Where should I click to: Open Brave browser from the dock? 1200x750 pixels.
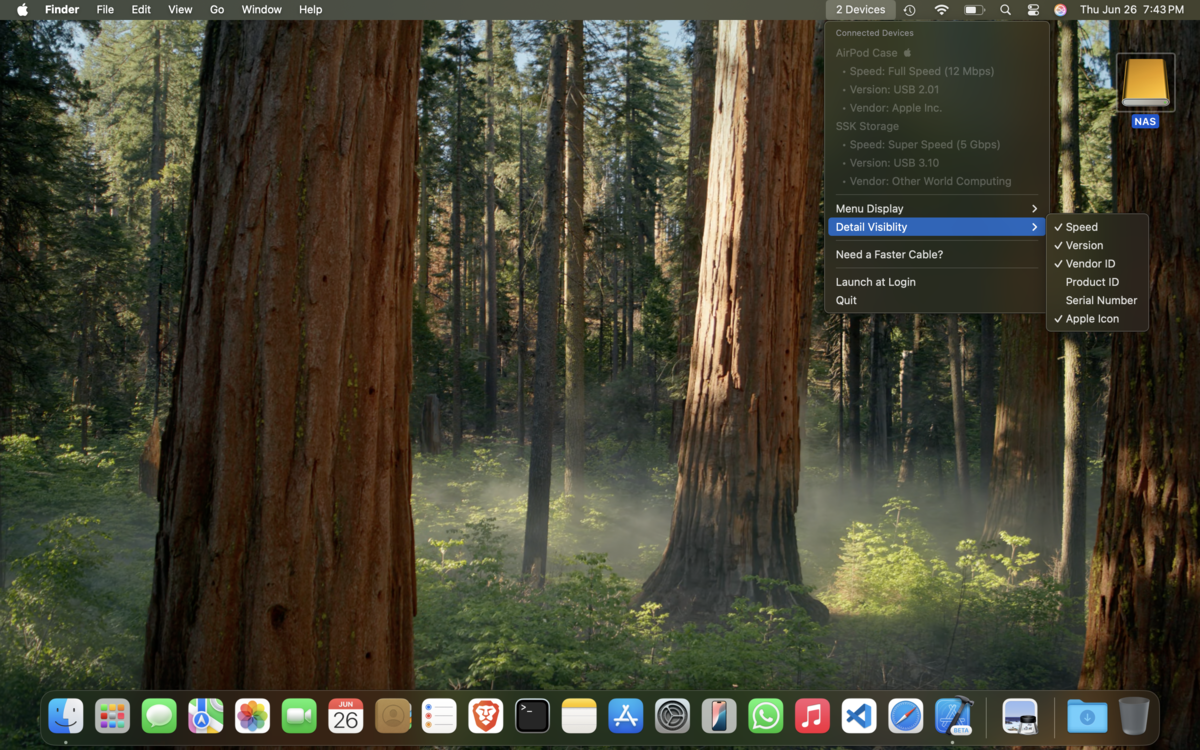[x=486, y=716]
